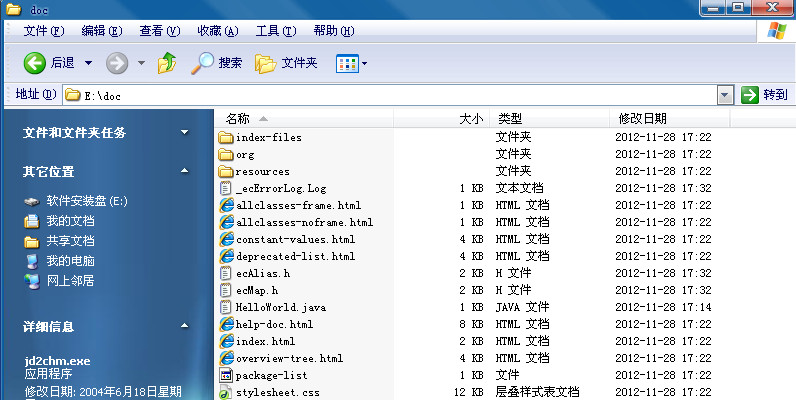The width and height of the screenshot is (796, 400).
Task: Select constant-values.html file icon
Action: 226,240
